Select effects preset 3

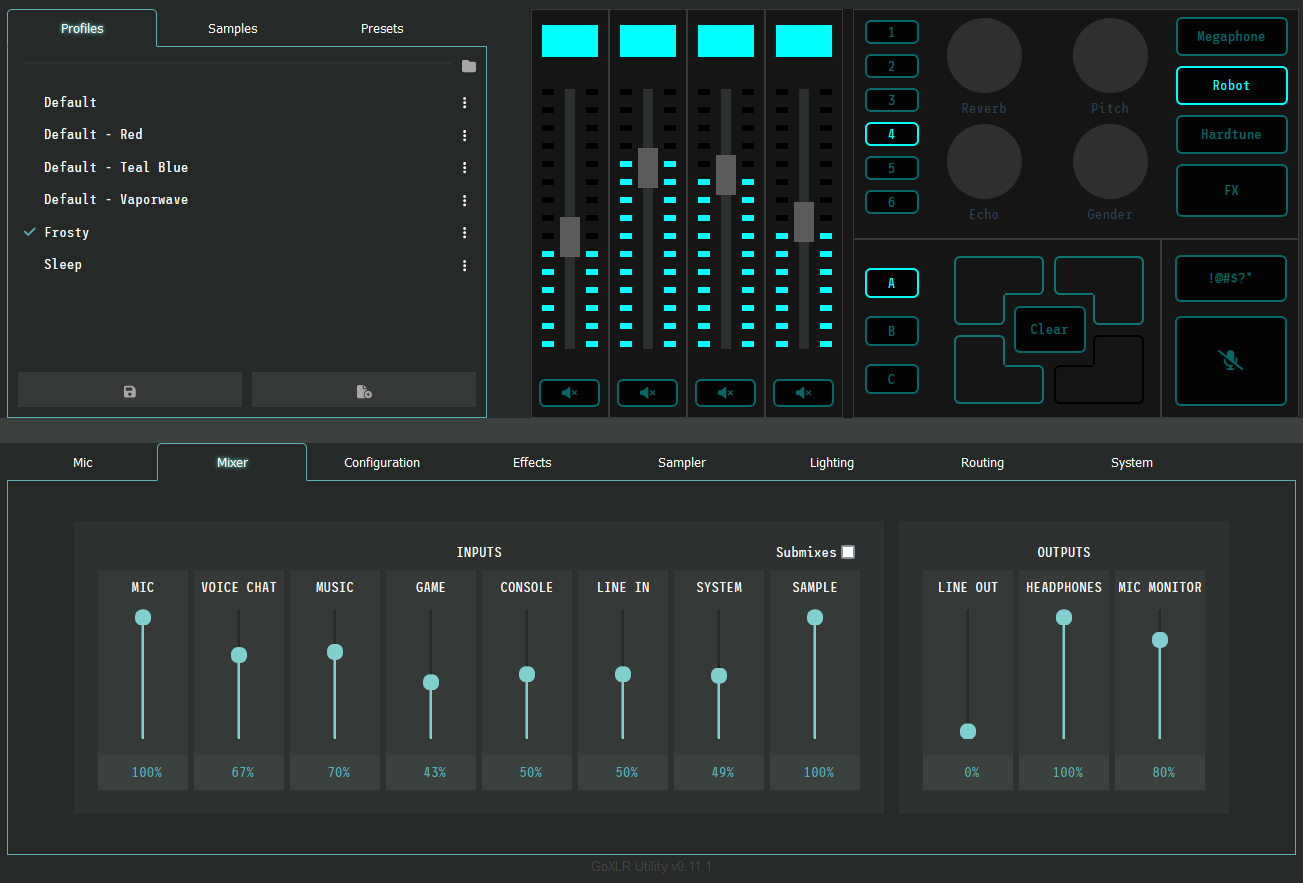[x=892, y=100]
